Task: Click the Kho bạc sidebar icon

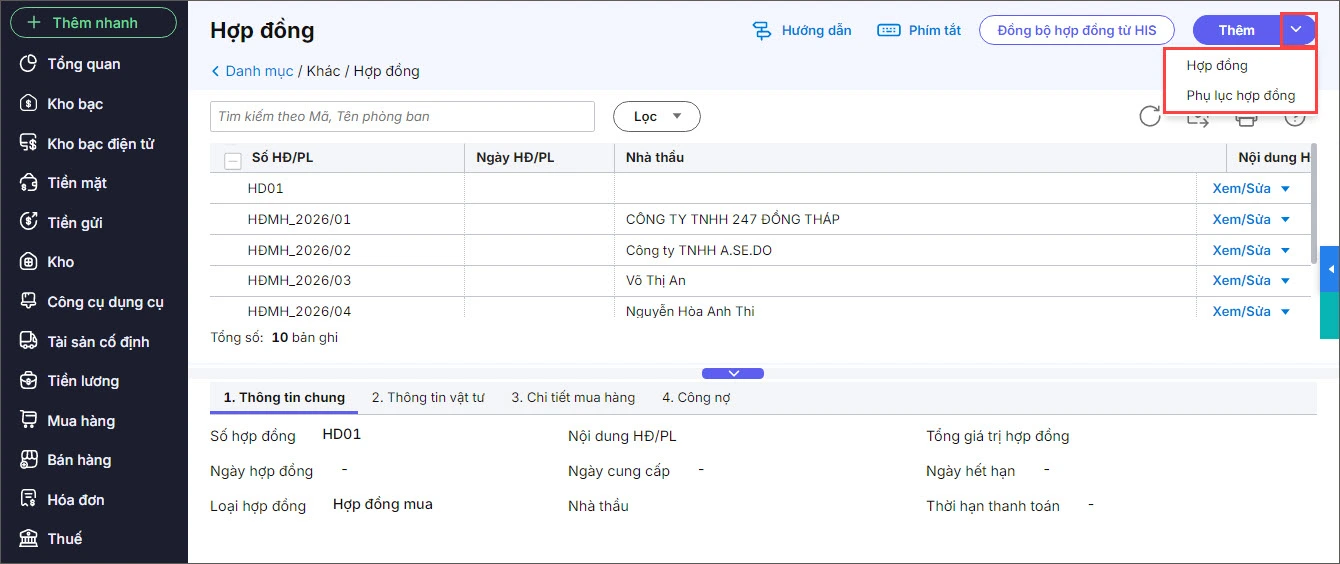Action: pos(29,104)
